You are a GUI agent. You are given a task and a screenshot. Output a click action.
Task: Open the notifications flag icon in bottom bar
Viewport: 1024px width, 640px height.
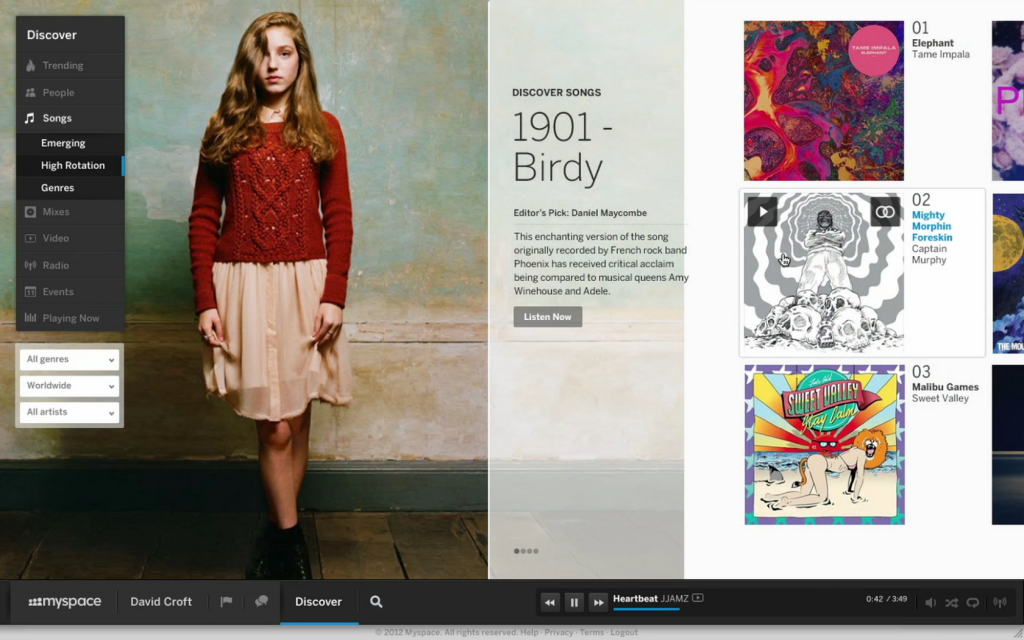tap(226, 601)
